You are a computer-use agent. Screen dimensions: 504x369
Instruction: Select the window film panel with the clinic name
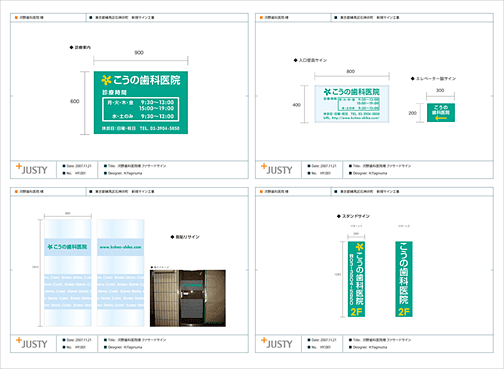click(68, 272)
